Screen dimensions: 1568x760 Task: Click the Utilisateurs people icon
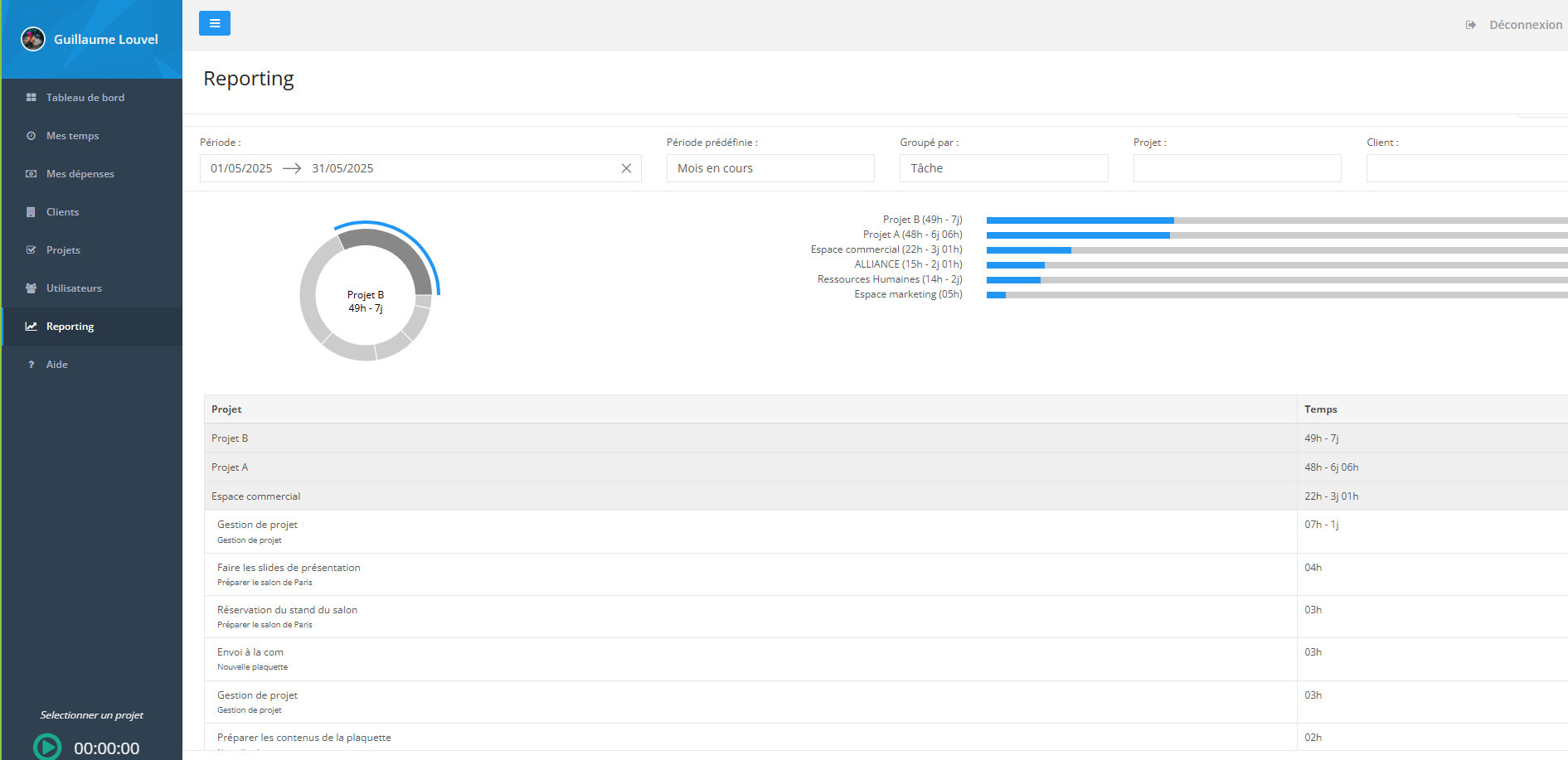[32, 288]
